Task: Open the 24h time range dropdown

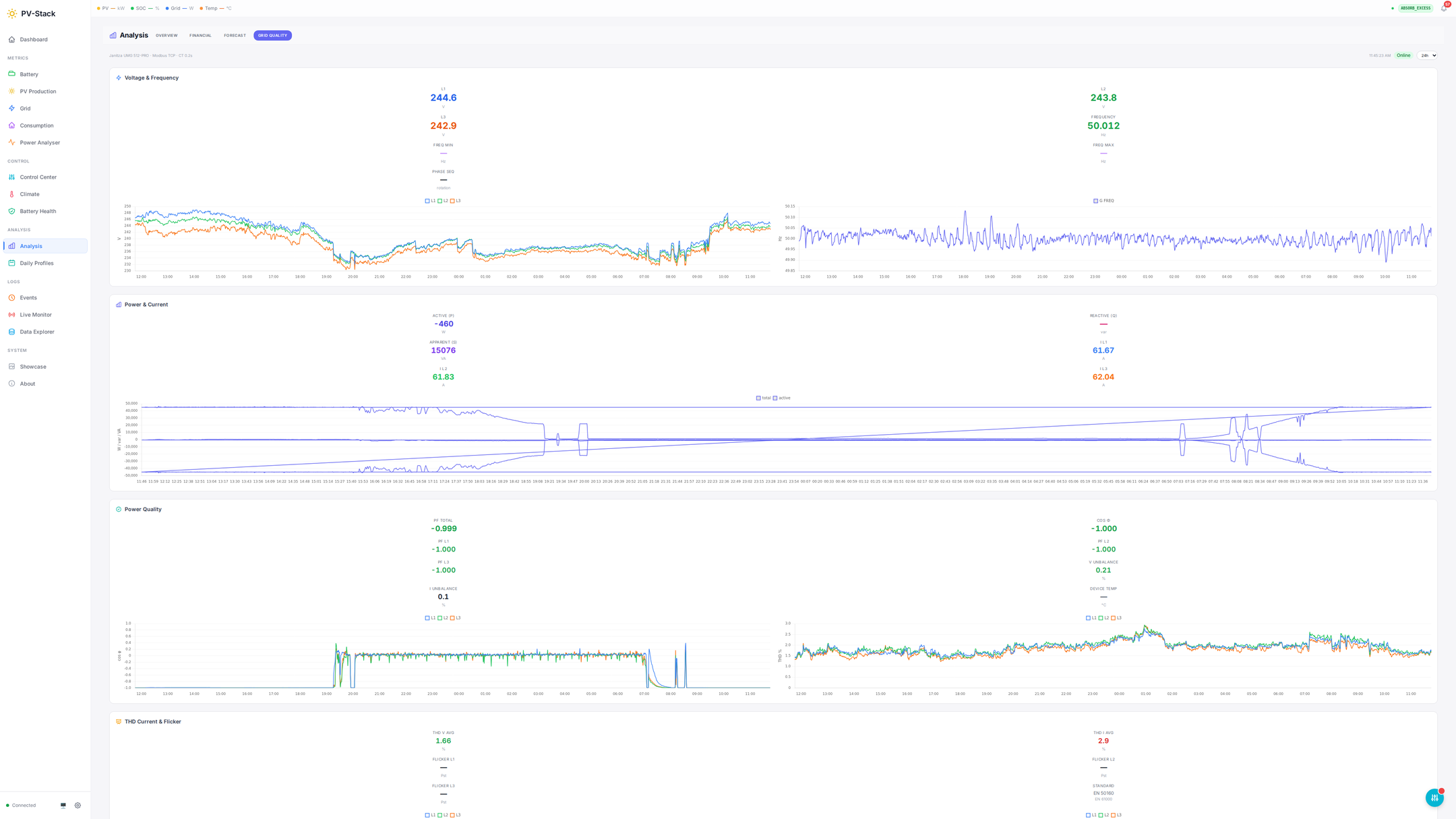Action: click(x=1427, y=55)
